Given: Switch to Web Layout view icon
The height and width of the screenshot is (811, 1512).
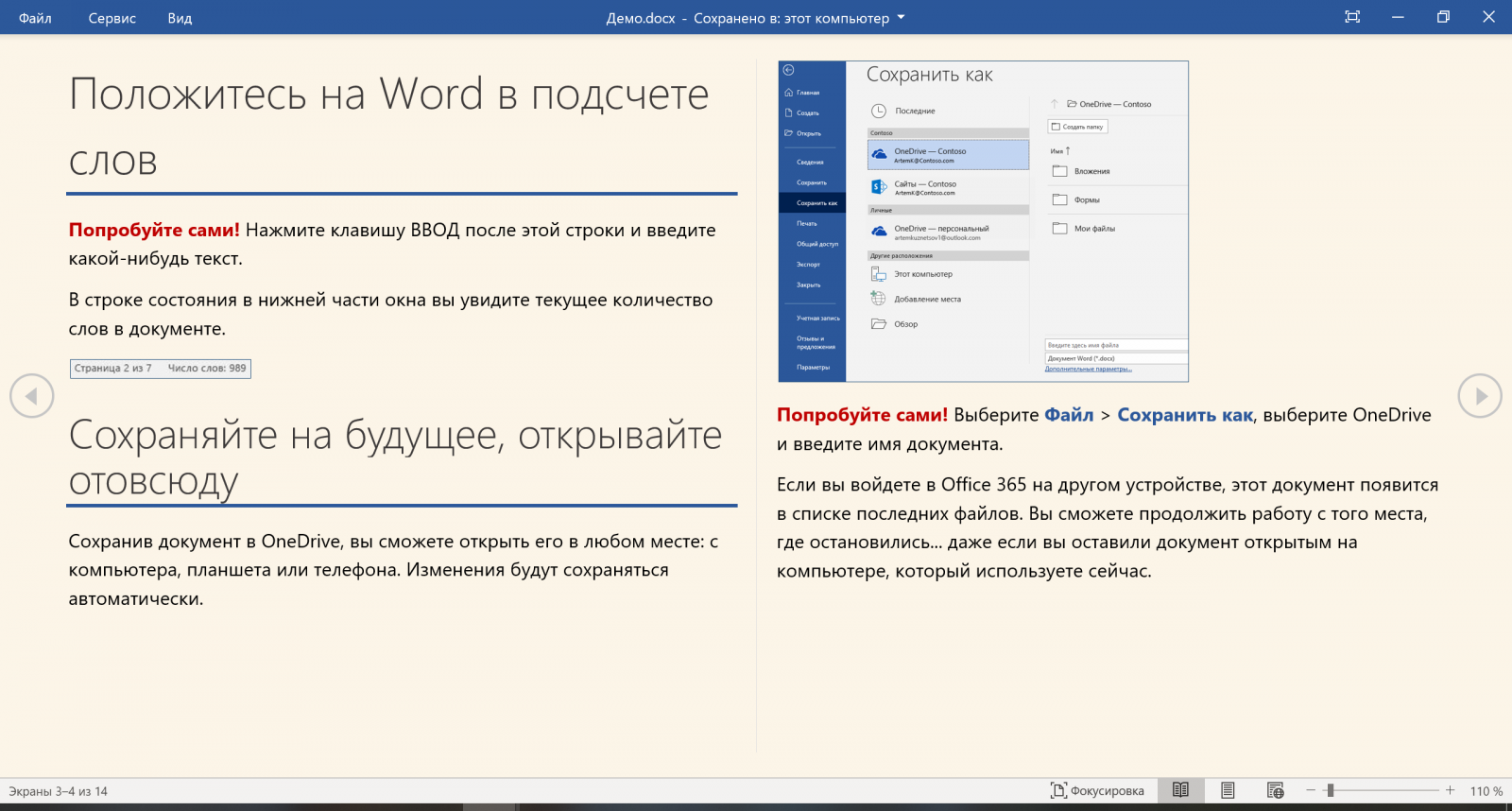Looking at the screenshot, I should [x=1275, y=790].
